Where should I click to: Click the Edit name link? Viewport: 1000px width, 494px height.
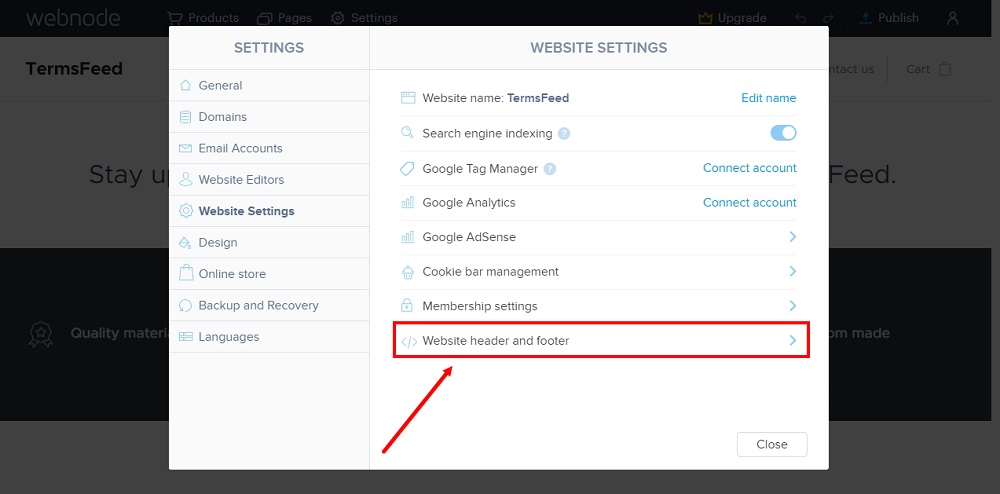tap(768, 98)
